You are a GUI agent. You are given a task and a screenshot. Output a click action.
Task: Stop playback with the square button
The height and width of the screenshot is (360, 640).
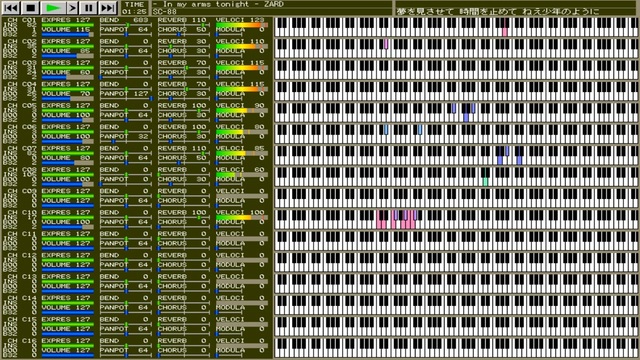click(31, 8)
